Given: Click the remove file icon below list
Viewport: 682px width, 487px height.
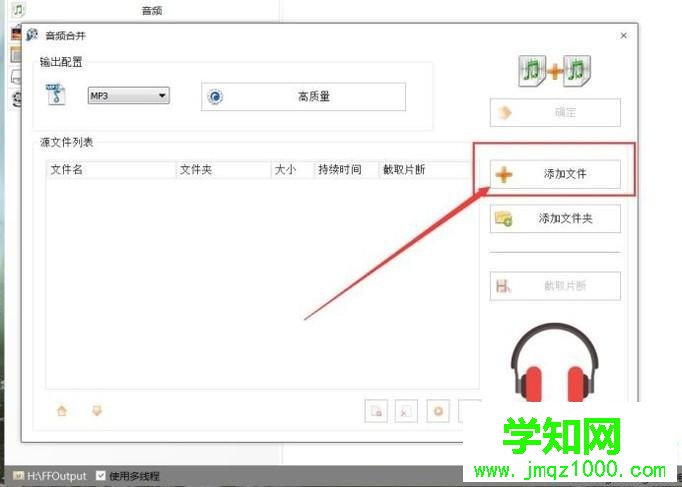Looking at the screenshot, I should click(376, 411).
